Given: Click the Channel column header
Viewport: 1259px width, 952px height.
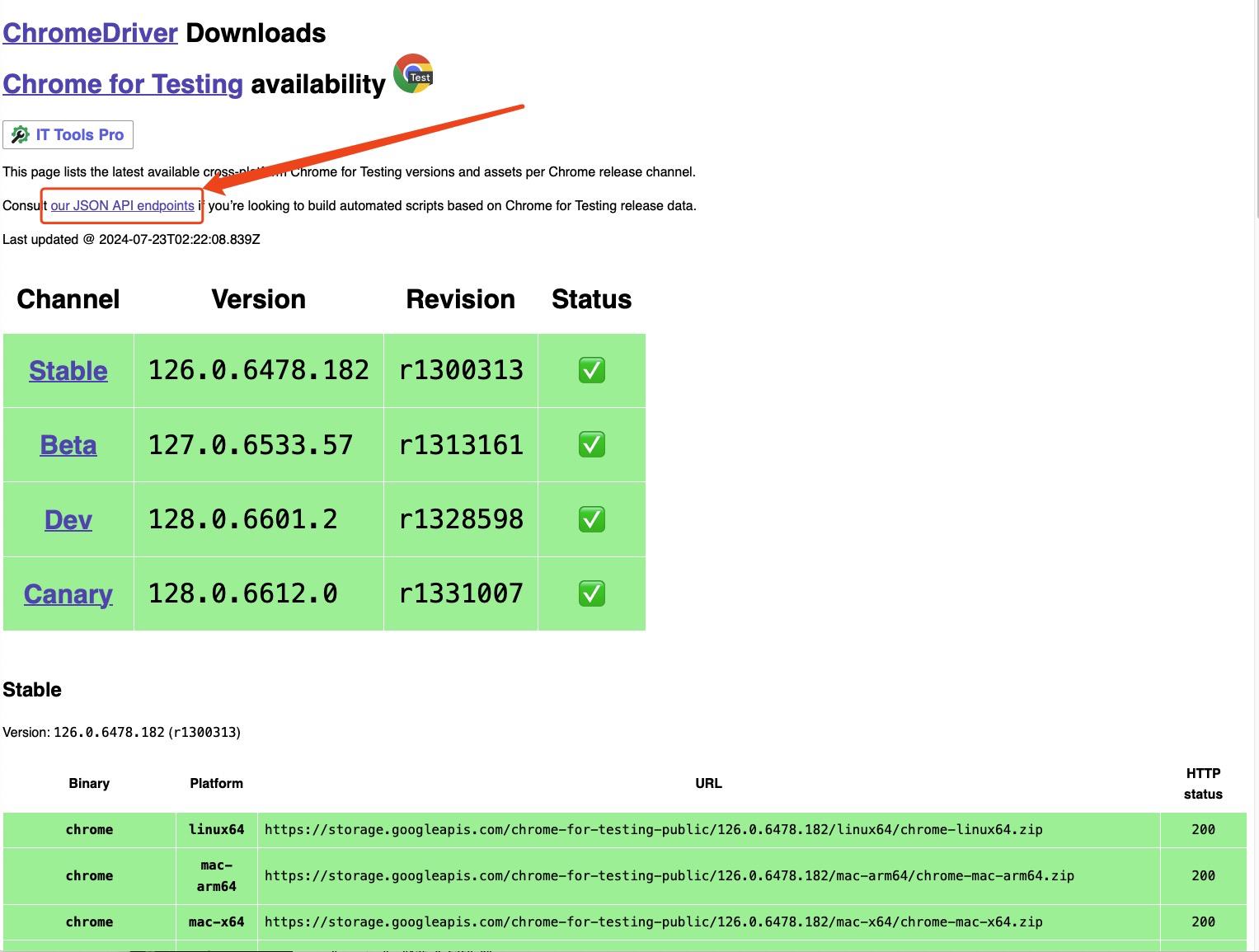Looking at the screenshot, I should click(x=68, y=299).
